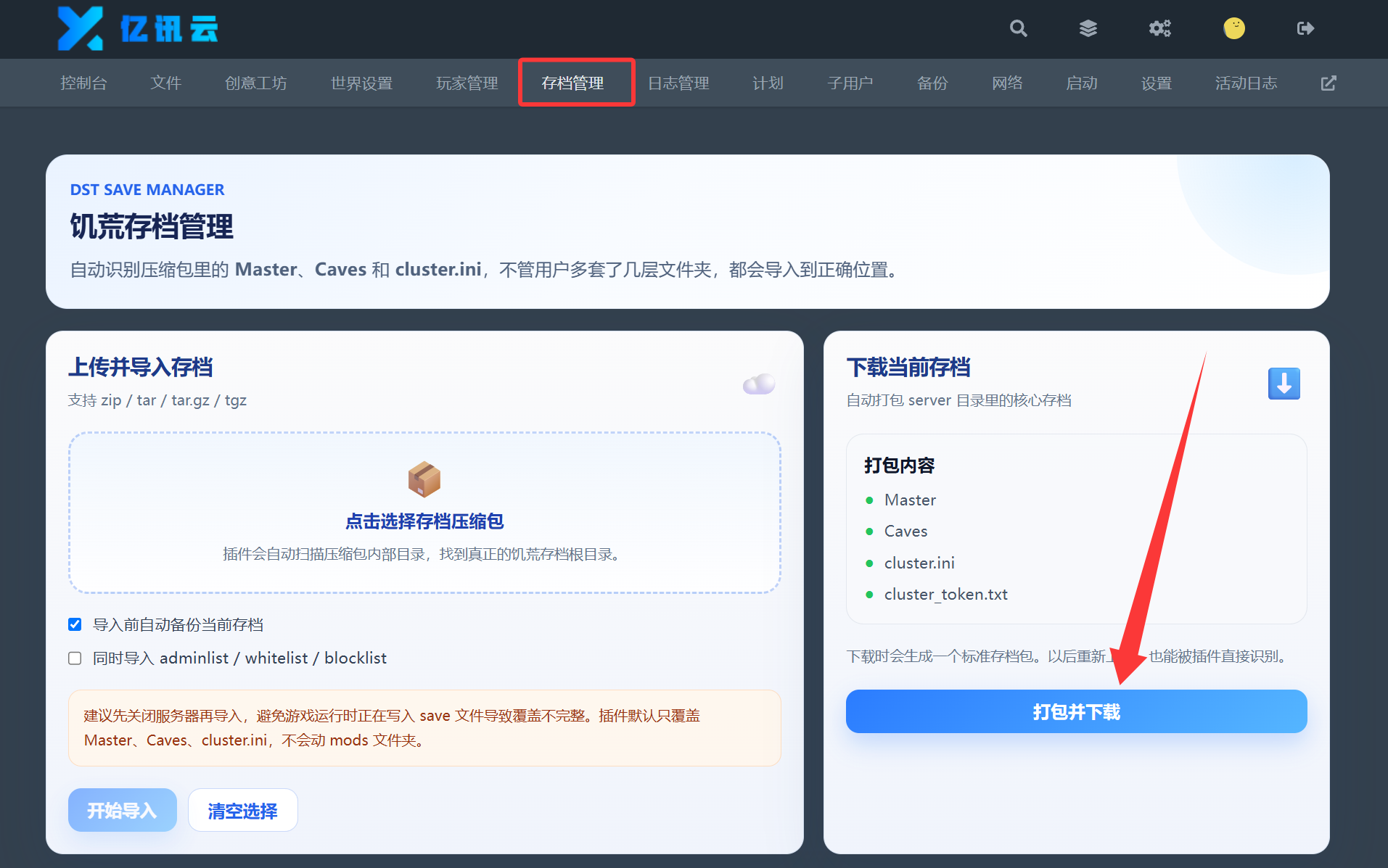This screenshot has height=868, width=1388.
Task: Open the search magnifier icon
Action: (x=1018, y=28)
